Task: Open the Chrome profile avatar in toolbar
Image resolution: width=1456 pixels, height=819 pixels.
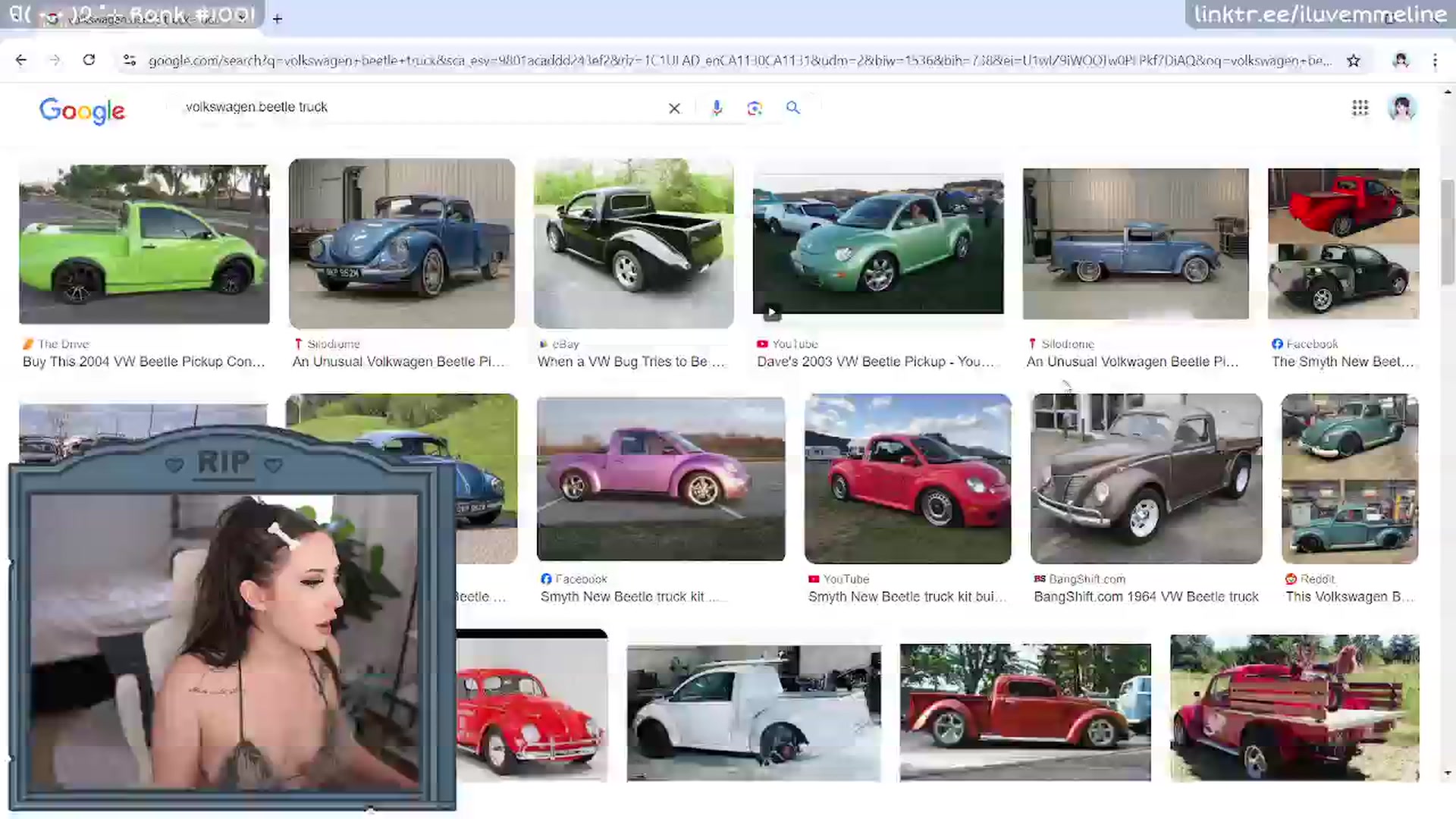Action: coord(1401,61)
